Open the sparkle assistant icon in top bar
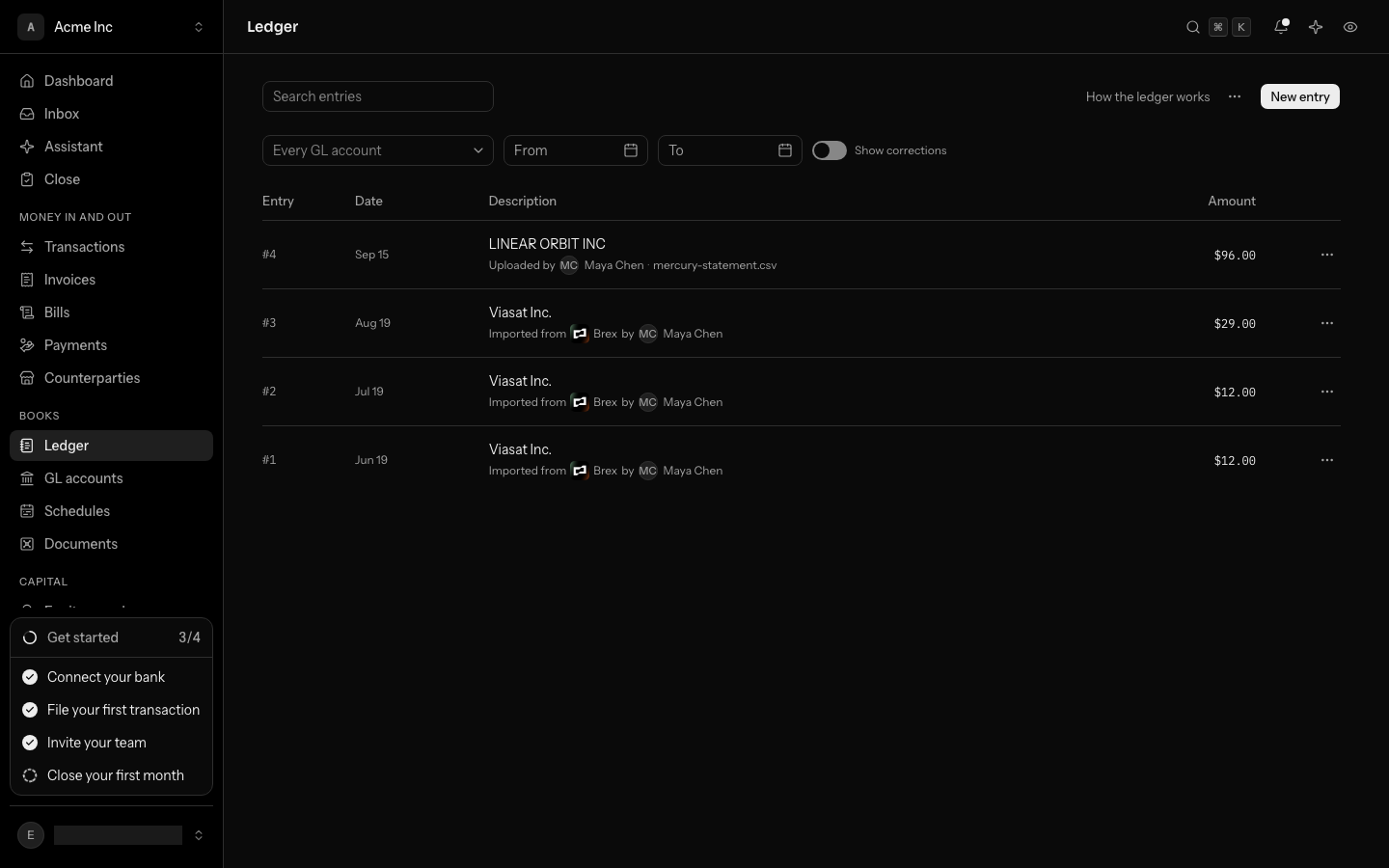Viewport: 1389px width, 868px height. pyautogui.click(x=1316, y=27)
